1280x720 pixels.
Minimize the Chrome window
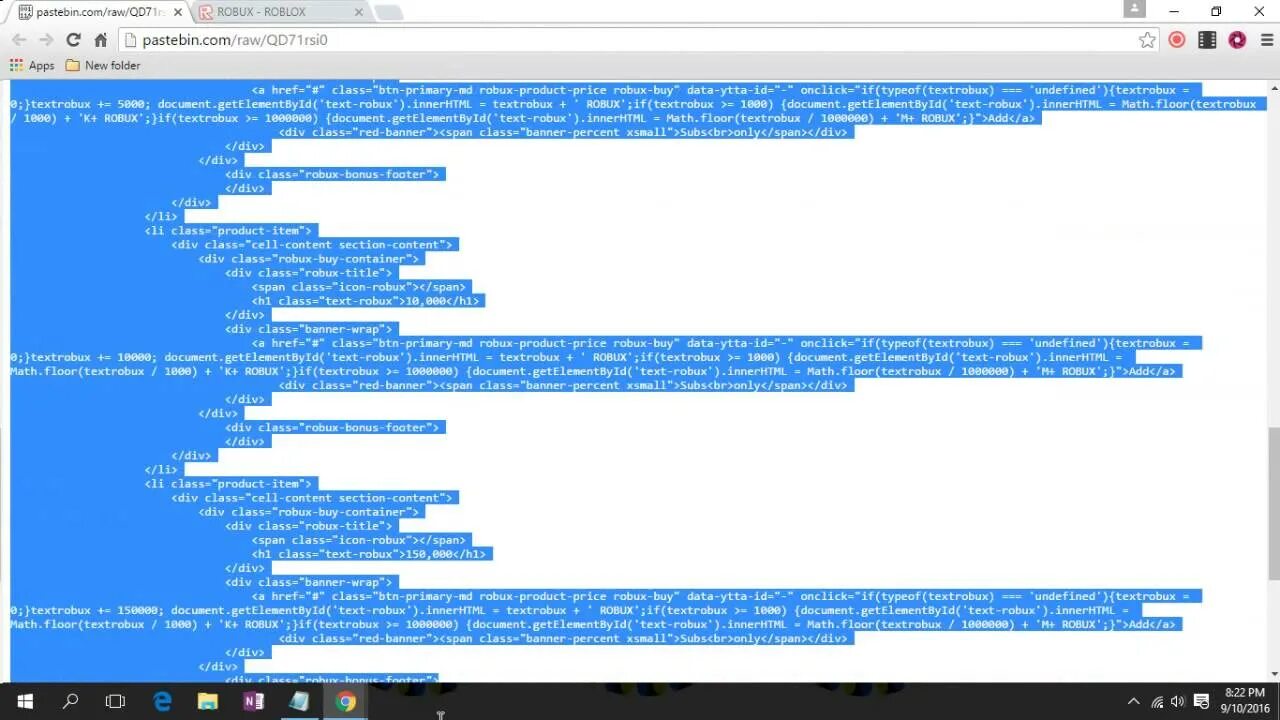click(x=1173, y=11)
